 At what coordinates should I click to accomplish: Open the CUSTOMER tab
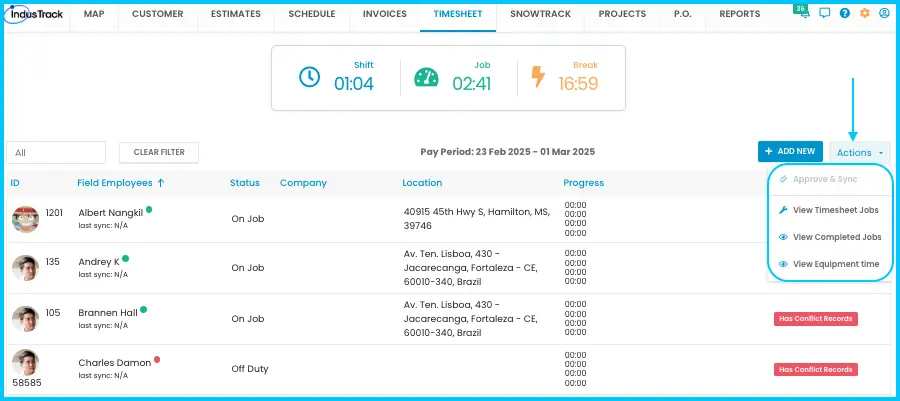(x=158, y=14)
